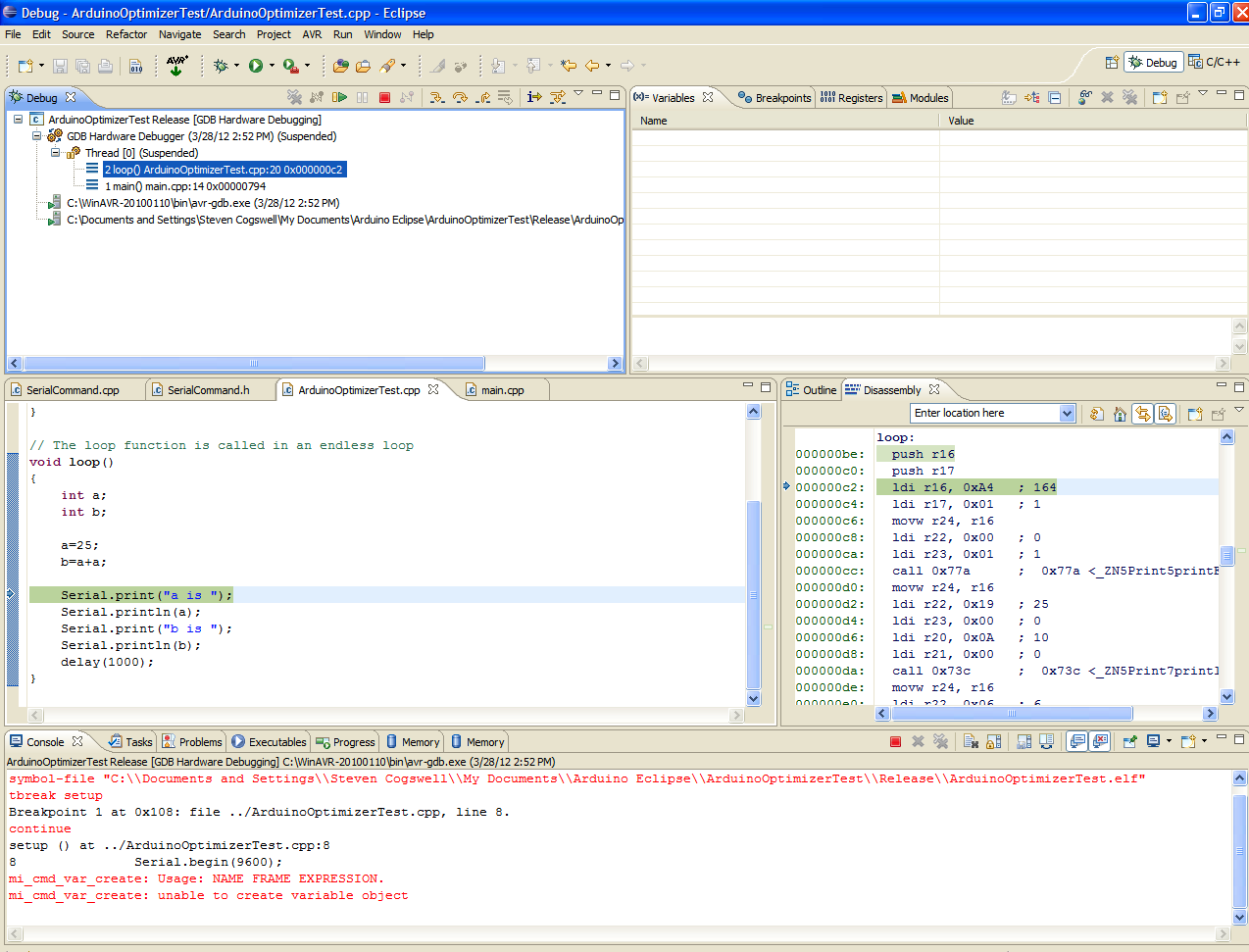The width and height of the screenshot is (1249, 952).
Task: Click the main Debug bug toolbar icon
Action: pyautogui.click(x=221, y=66)
